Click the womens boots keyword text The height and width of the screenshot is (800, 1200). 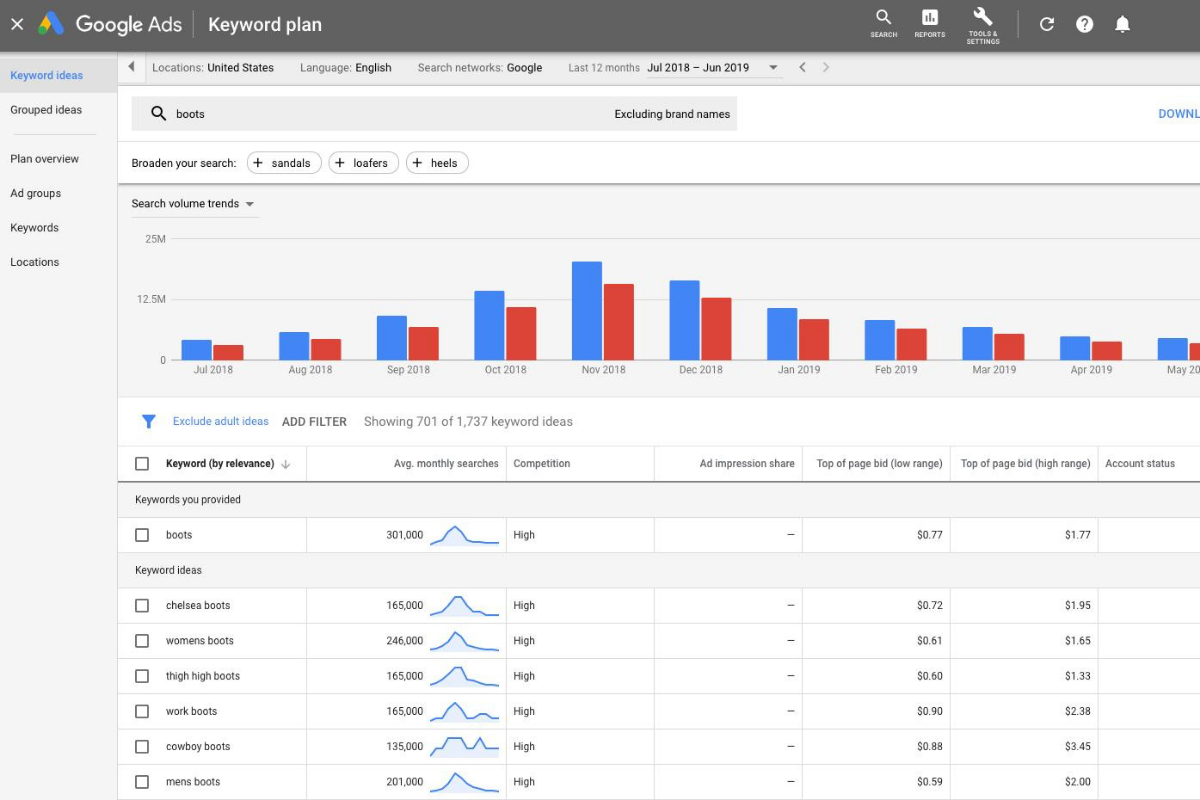point(200,641)
